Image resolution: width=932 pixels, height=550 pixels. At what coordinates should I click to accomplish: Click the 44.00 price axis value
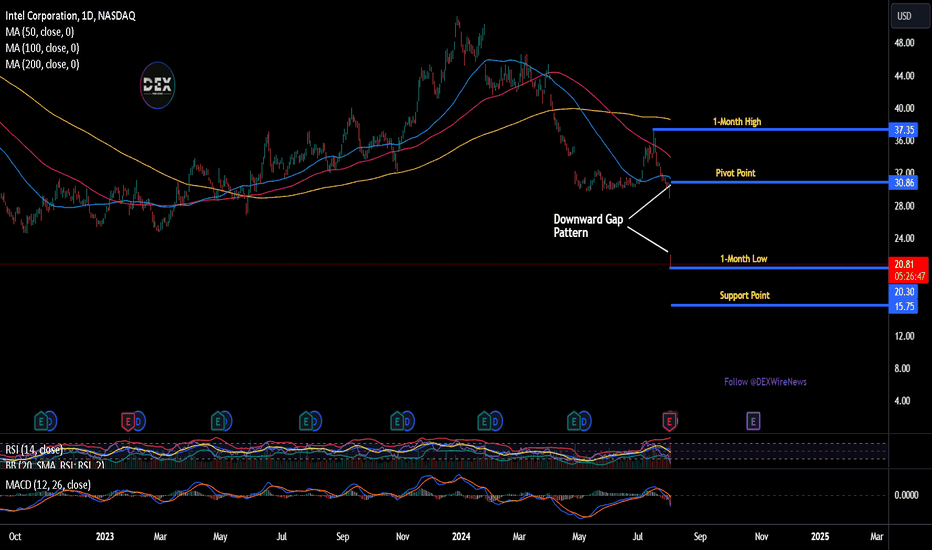(x=904, y=76)
